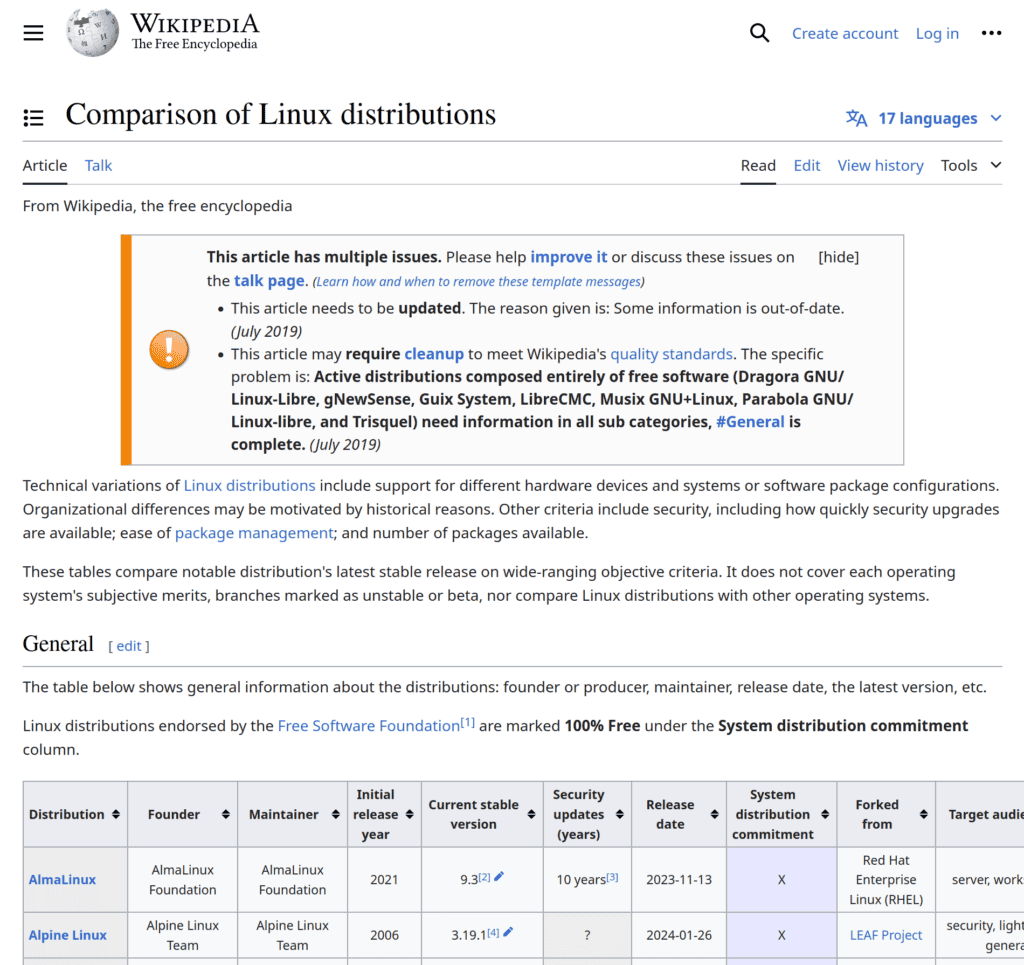The image size is (1024, 965).
Task: Click the Create account link
Action: point(845,33)
